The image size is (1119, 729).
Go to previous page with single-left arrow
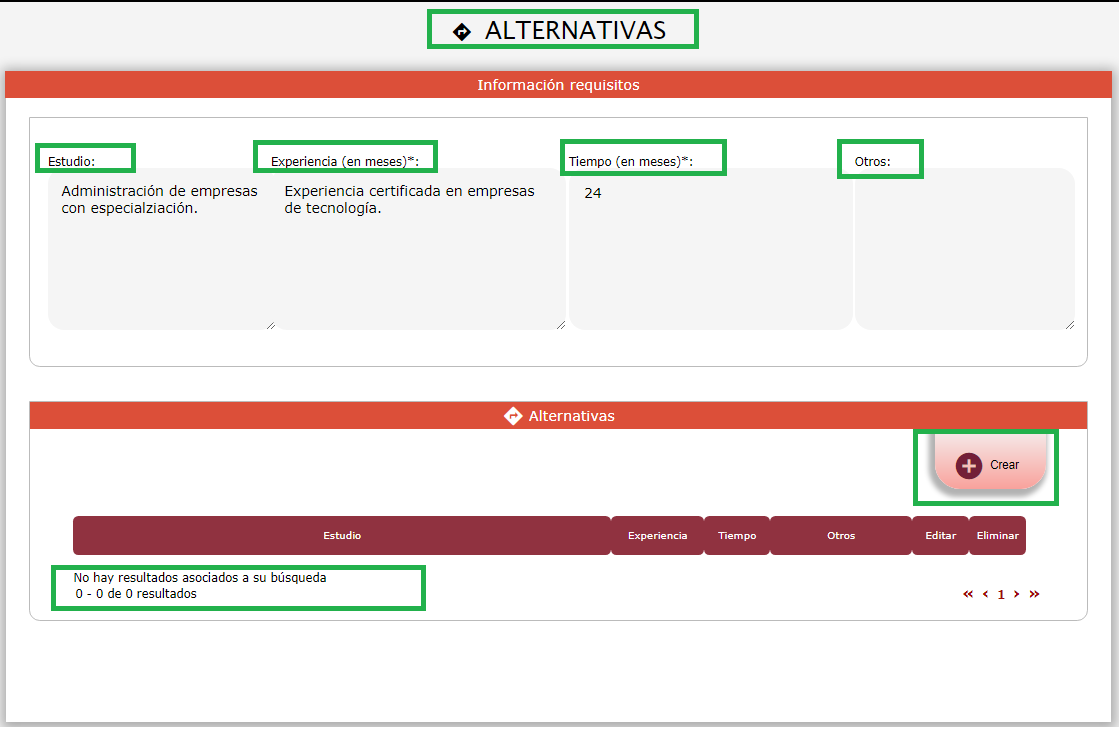tap(985, 594)
